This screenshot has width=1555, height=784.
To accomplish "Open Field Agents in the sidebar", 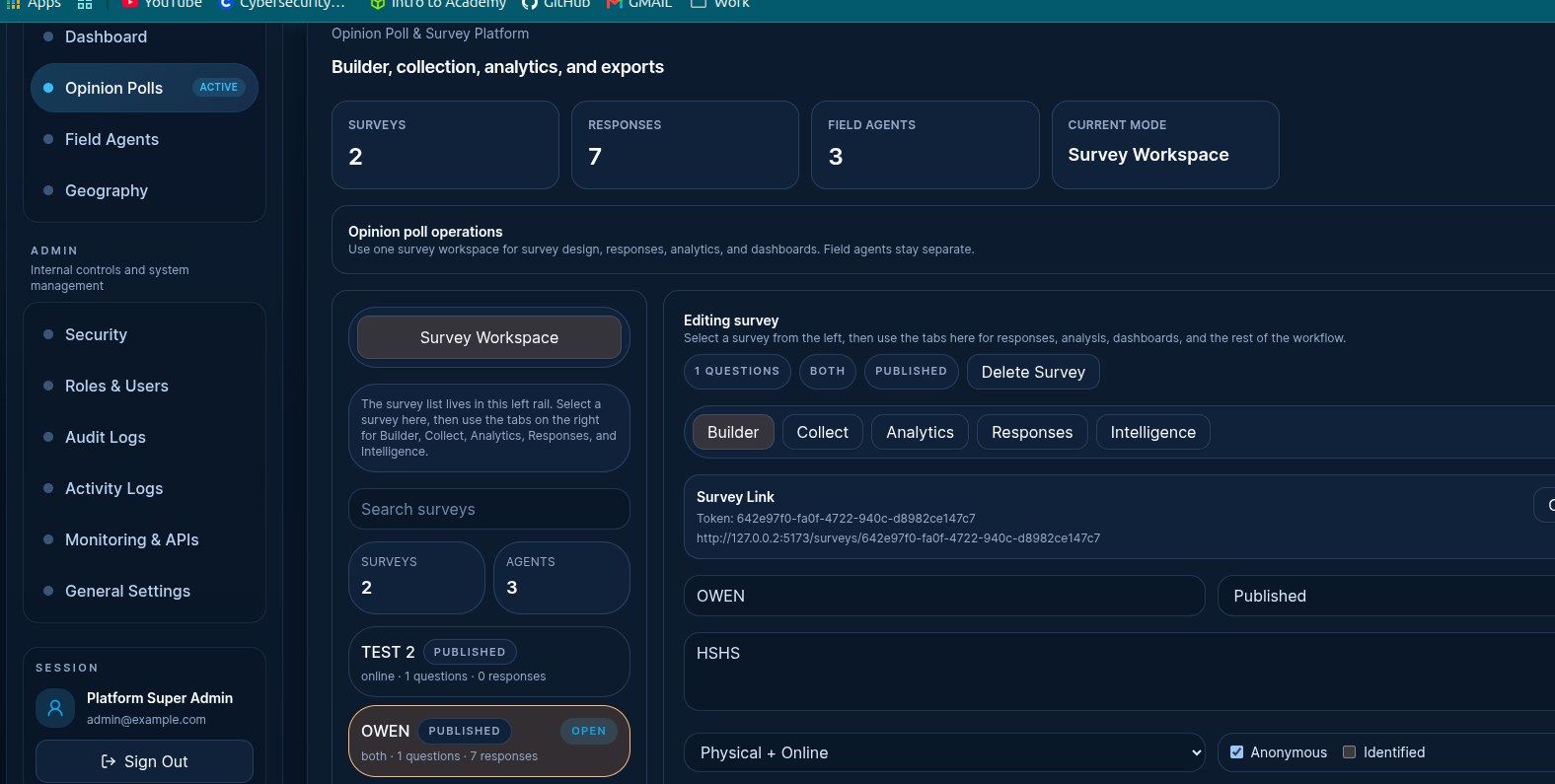I will coord(145,139).
